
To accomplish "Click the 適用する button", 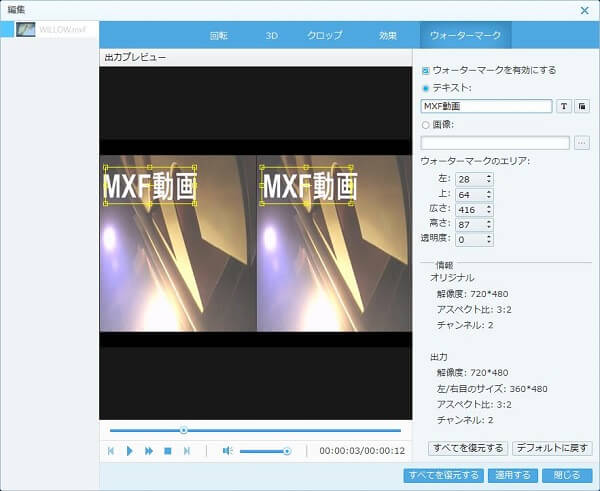I will [x=513, y=475].
